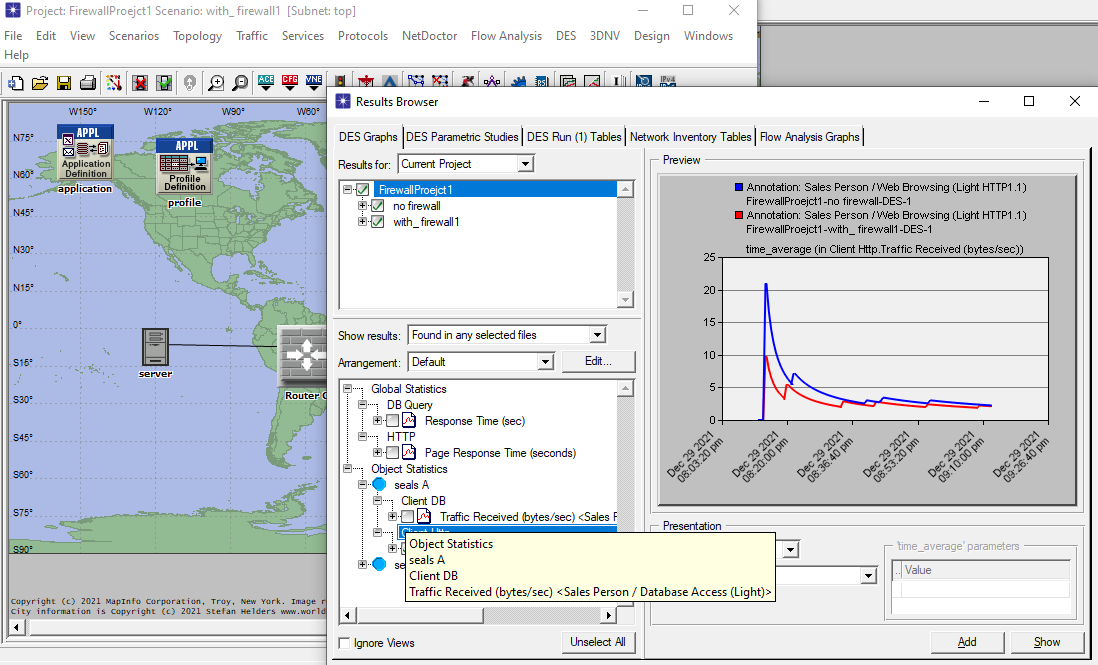Click the statistics tree horizontal scrollbar thumb
The image size is (1098, 665).
(420, 615)
